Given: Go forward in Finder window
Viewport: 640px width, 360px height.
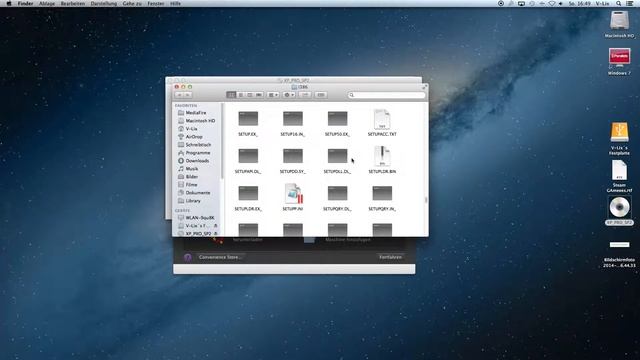Looking at the screenshot, I should pyautogui.click(x=188, y=95).
